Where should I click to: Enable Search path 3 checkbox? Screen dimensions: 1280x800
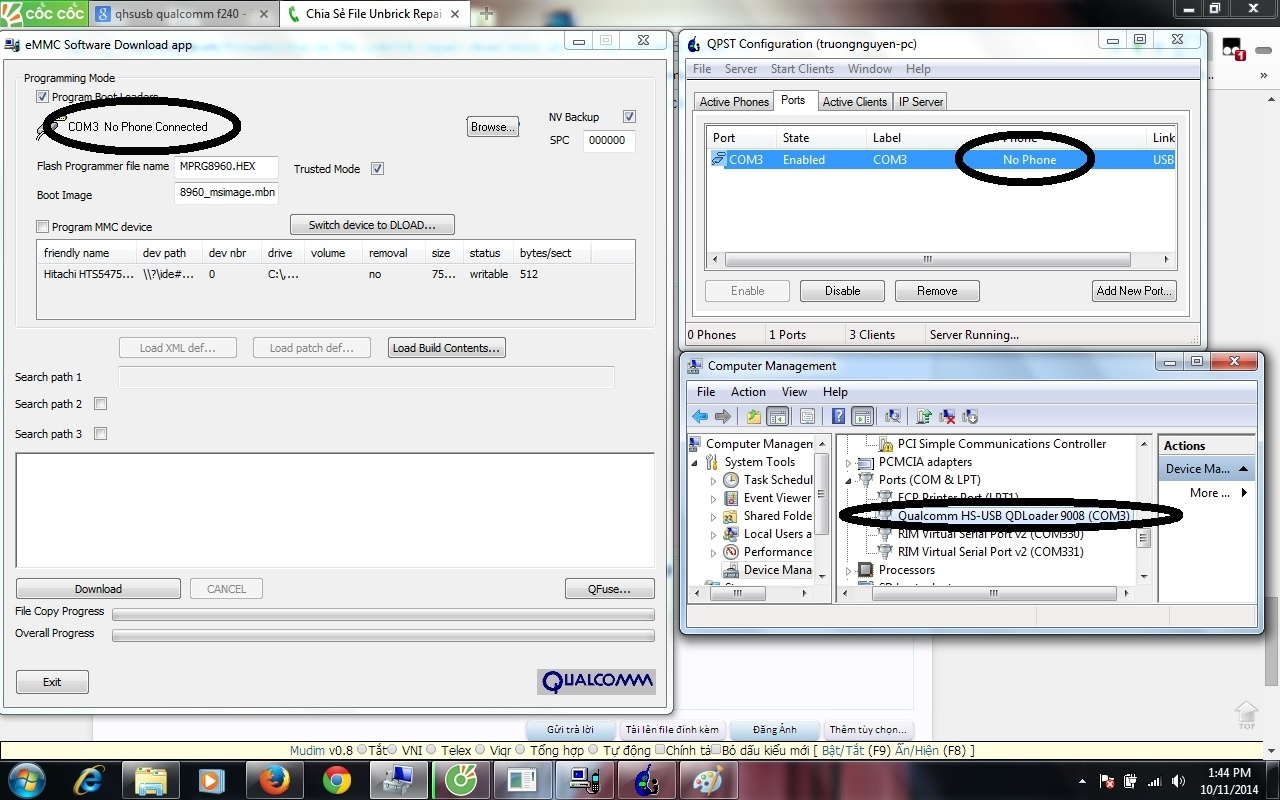pyautogui.click(x=100, y=434)
